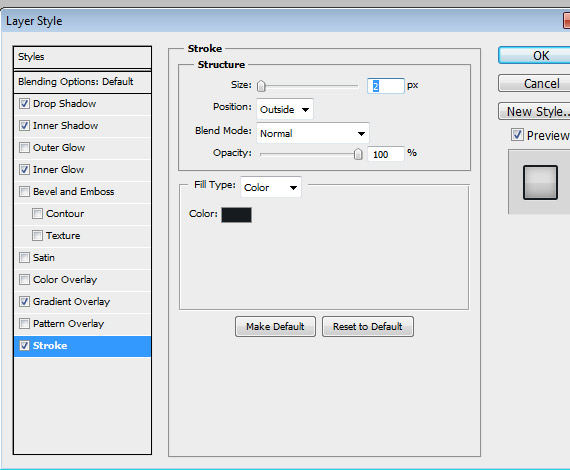The image size is (570, 470).
Task: Uncheck the Drop Shadow checkbox
Action: [24, 104]
